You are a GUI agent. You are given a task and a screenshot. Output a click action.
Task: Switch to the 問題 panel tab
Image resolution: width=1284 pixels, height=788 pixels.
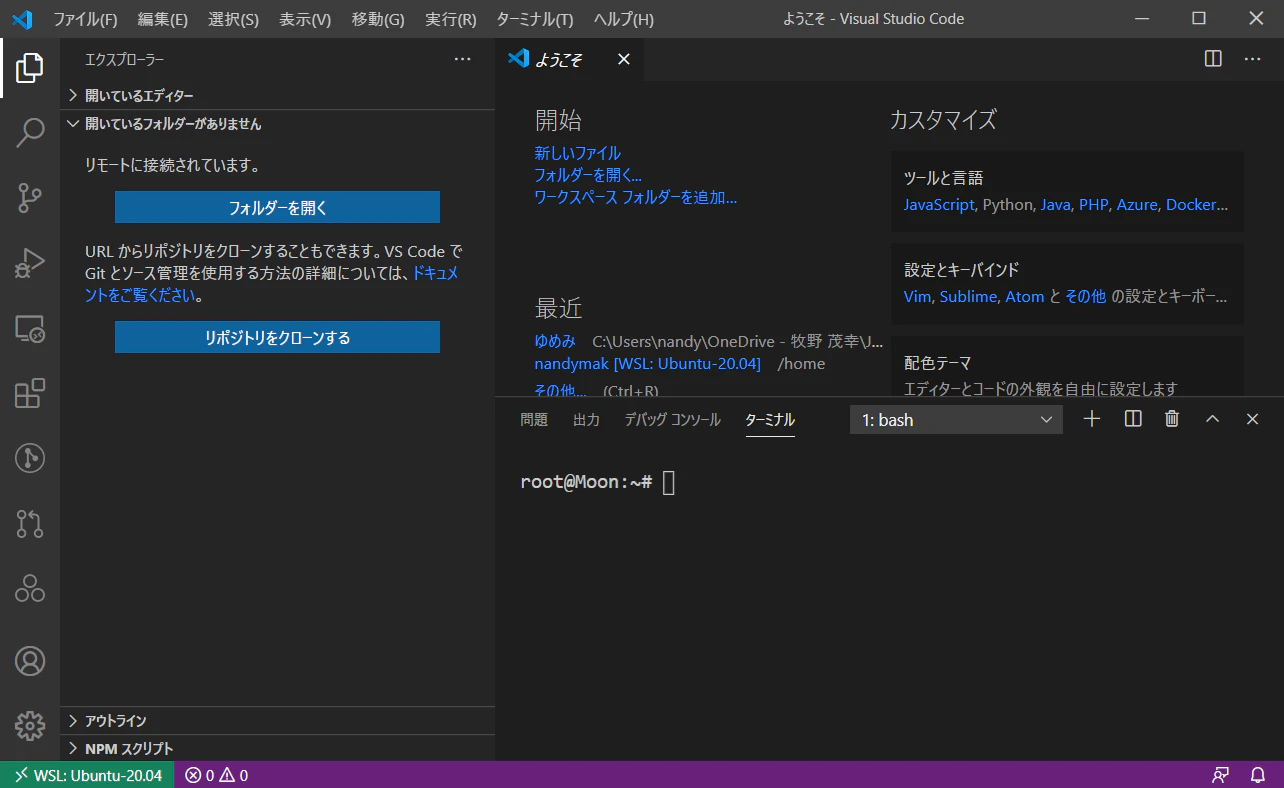click(x=534, y=420)
